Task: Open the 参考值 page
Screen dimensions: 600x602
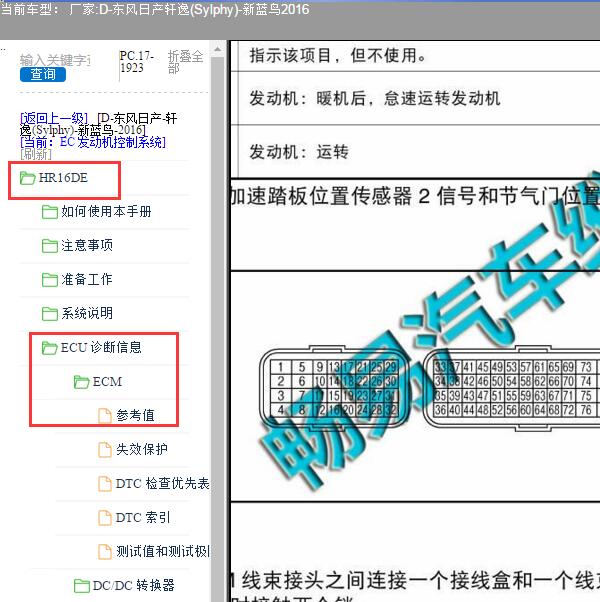Action: pyautogui.click(x=136, y=415)
